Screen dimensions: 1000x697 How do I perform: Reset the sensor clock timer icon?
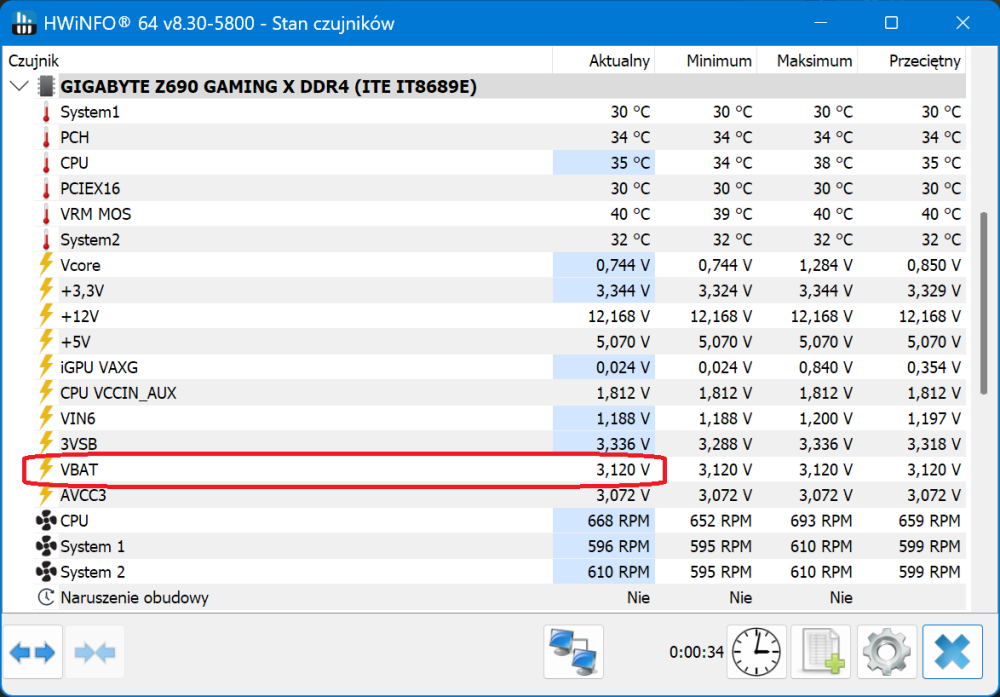(x=756, y=652)
